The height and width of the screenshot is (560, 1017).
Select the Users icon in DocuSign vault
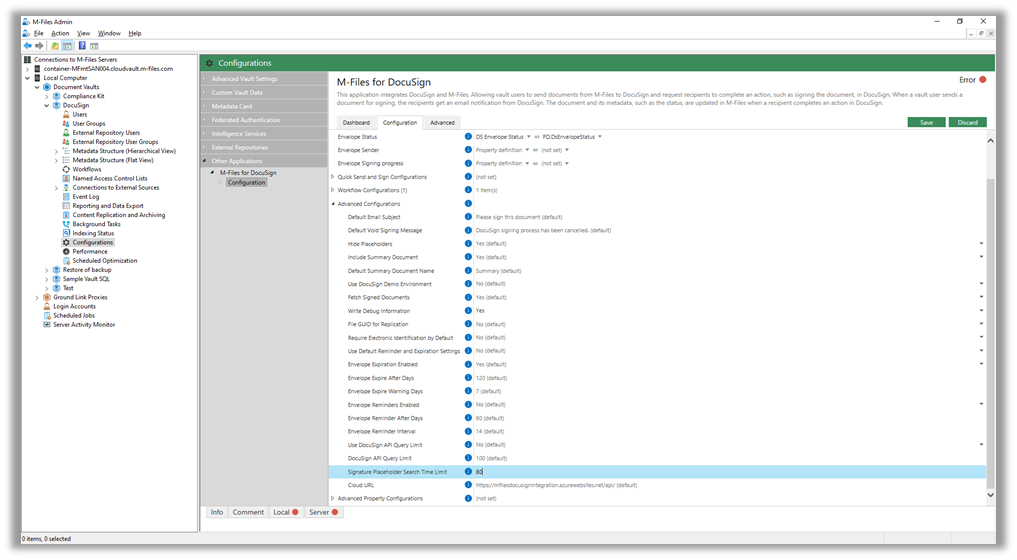tap(66, 114)
